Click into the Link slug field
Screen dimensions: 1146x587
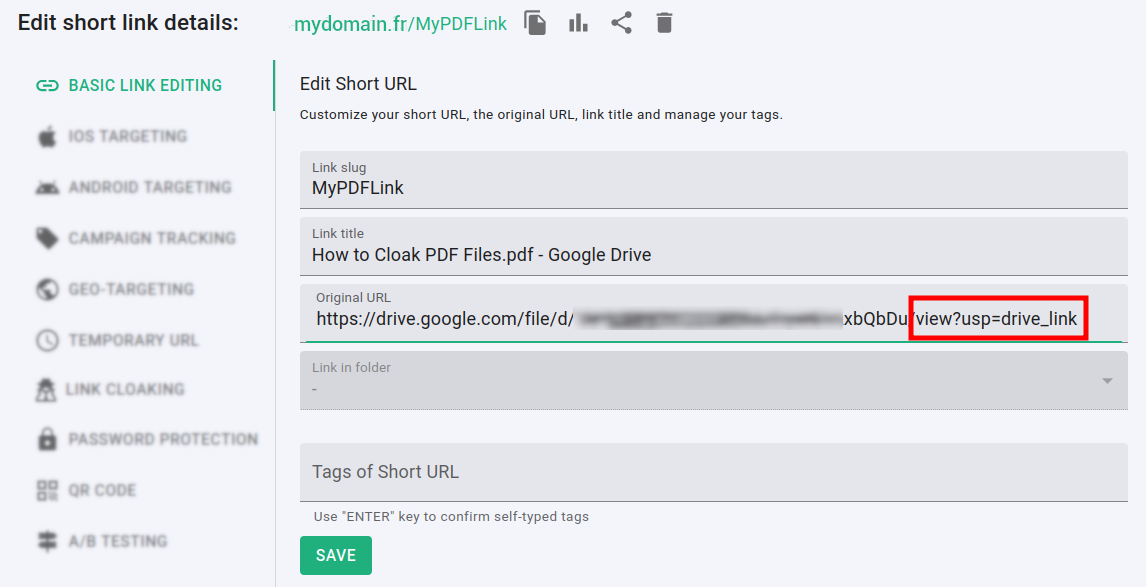(712, 188)
